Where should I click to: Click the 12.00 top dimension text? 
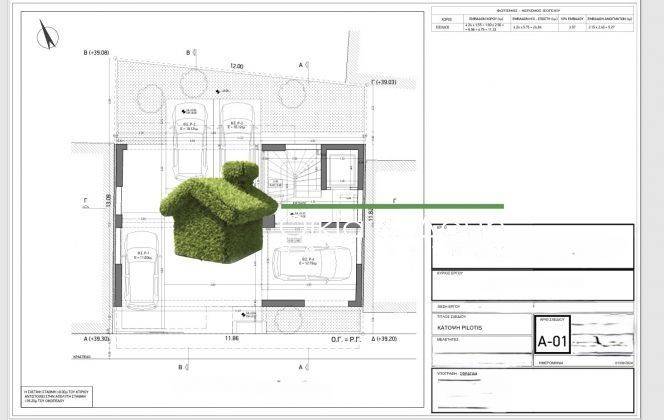coord(236,66)
